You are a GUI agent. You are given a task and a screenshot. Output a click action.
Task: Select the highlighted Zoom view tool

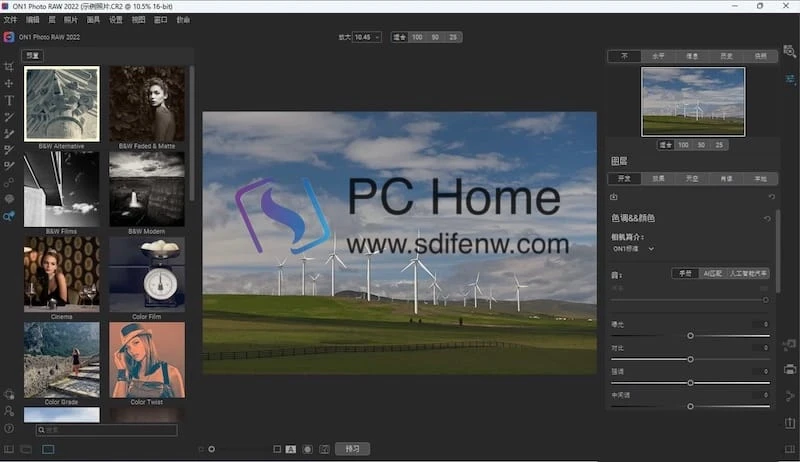(x=9, y=216)
